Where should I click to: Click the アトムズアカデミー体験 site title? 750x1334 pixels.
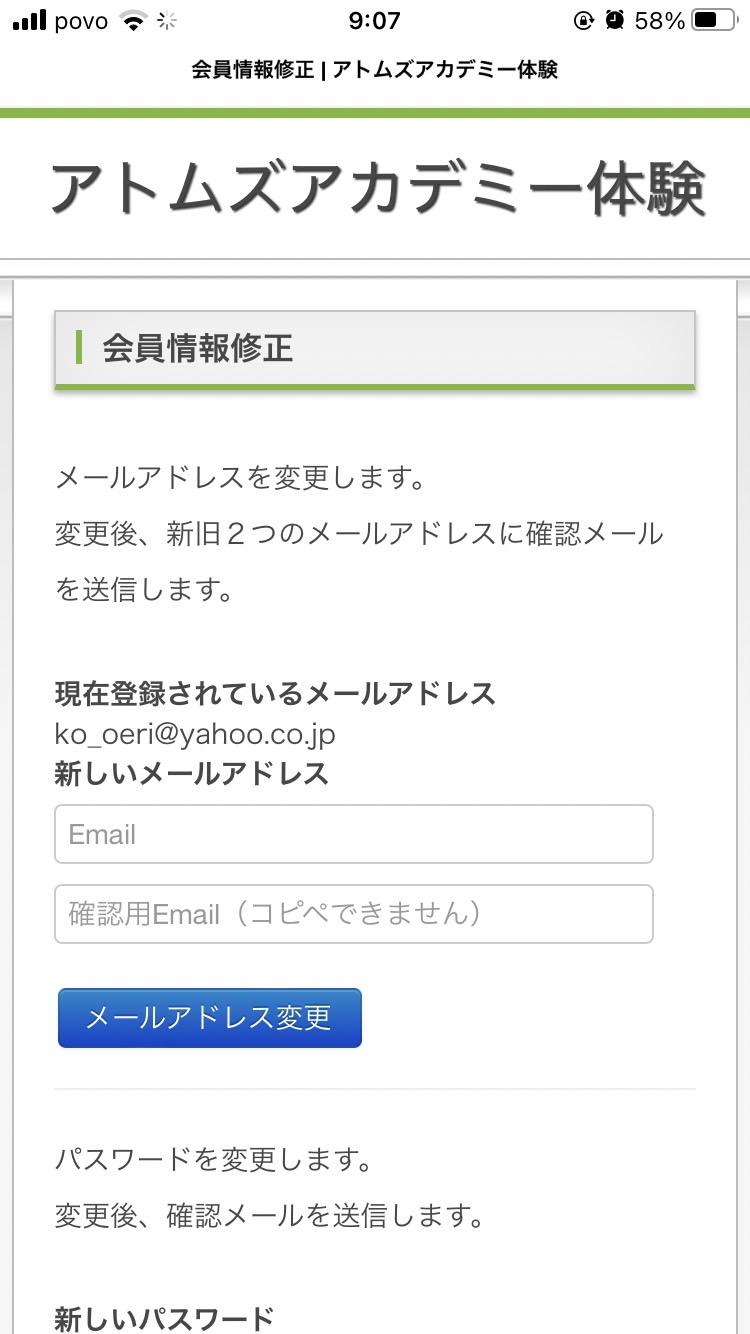[x=379, y=187]
